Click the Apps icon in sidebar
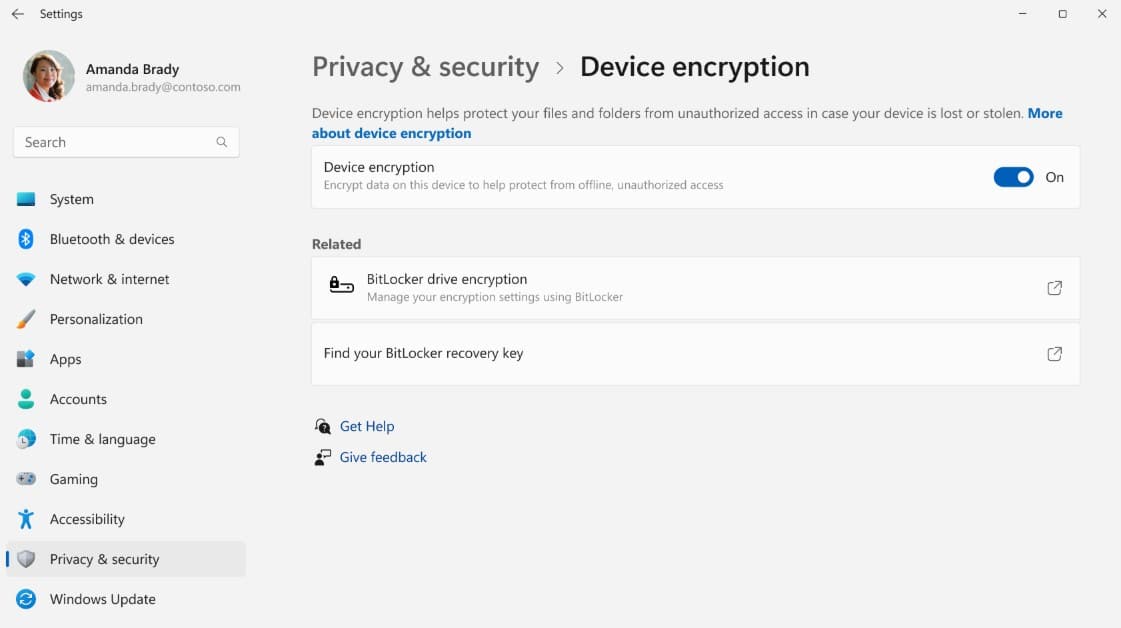Image resolution: width=1121 pixels, height=628 pixels. pyautogui.click(x=26, y=359)
